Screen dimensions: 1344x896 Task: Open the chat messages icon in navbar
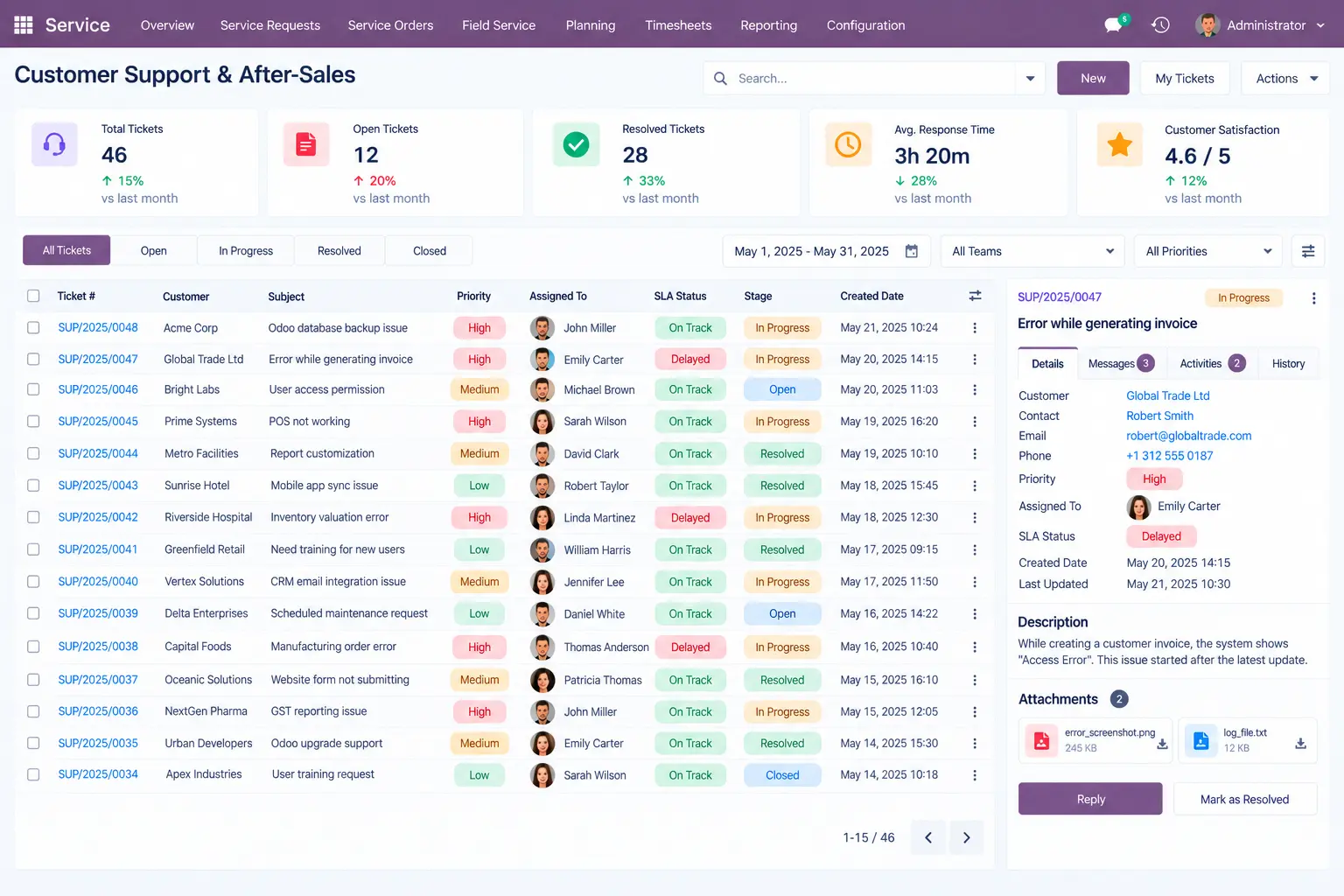[x=1114, y=24]
